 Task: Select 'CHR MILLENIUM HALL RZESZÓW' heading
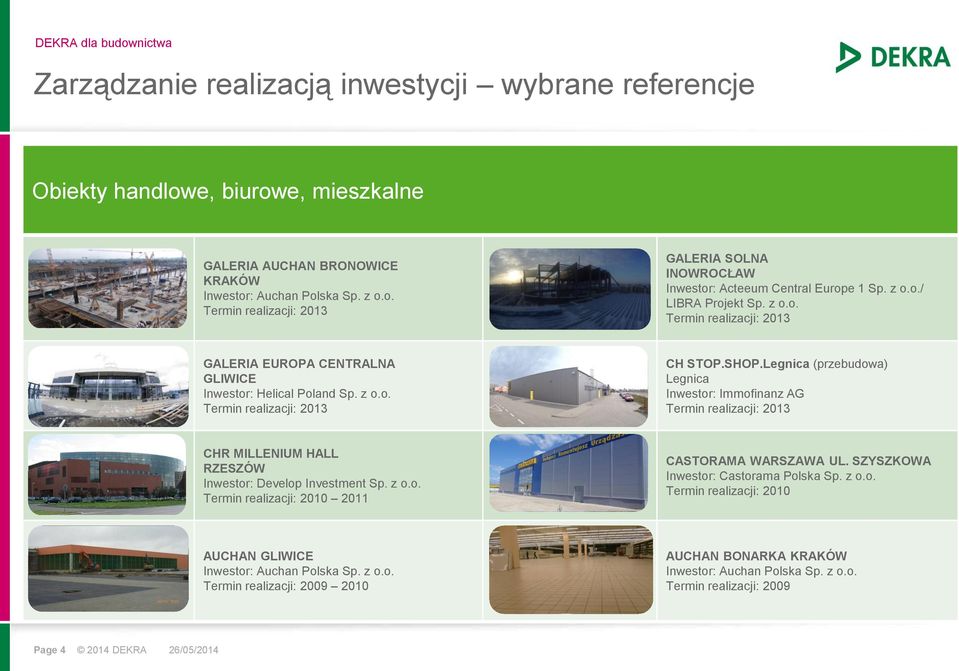point(270,461)
